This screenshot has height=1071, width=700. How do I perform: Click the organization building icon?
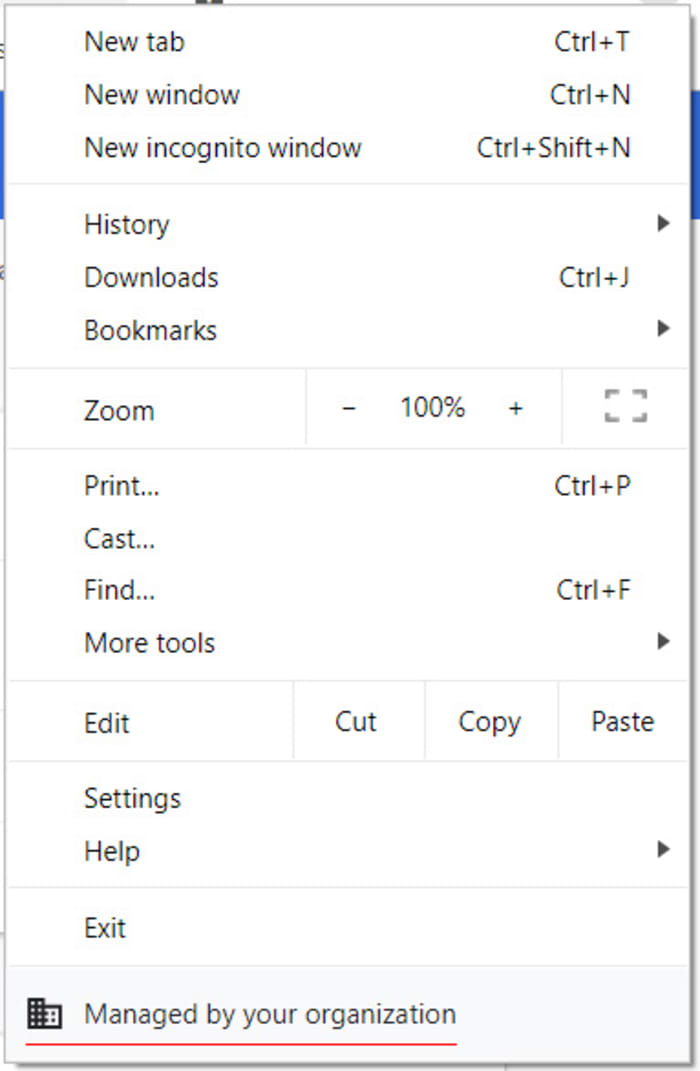pyautogui.click(x=44, y=1014)
